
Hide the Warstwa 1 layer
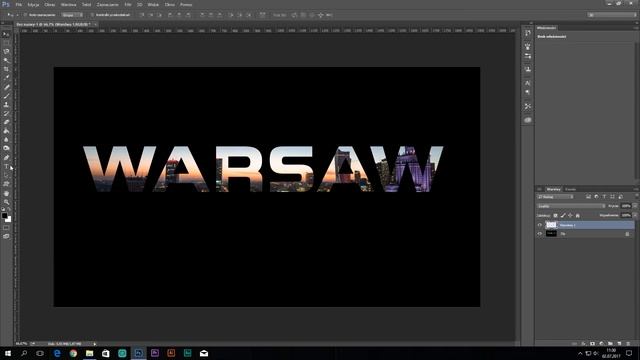tap(540, 225)
